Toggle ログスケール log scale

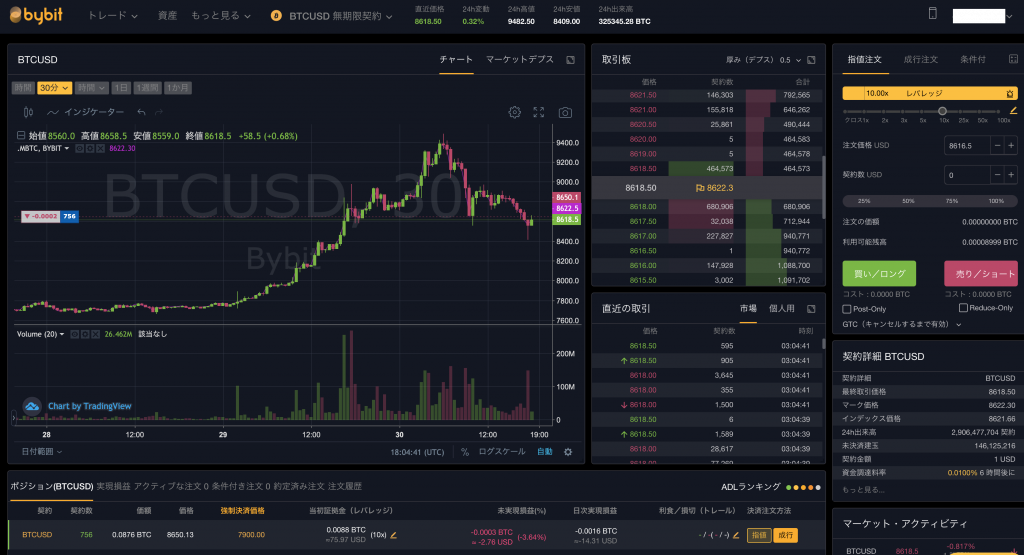click(x=502, y=452)
